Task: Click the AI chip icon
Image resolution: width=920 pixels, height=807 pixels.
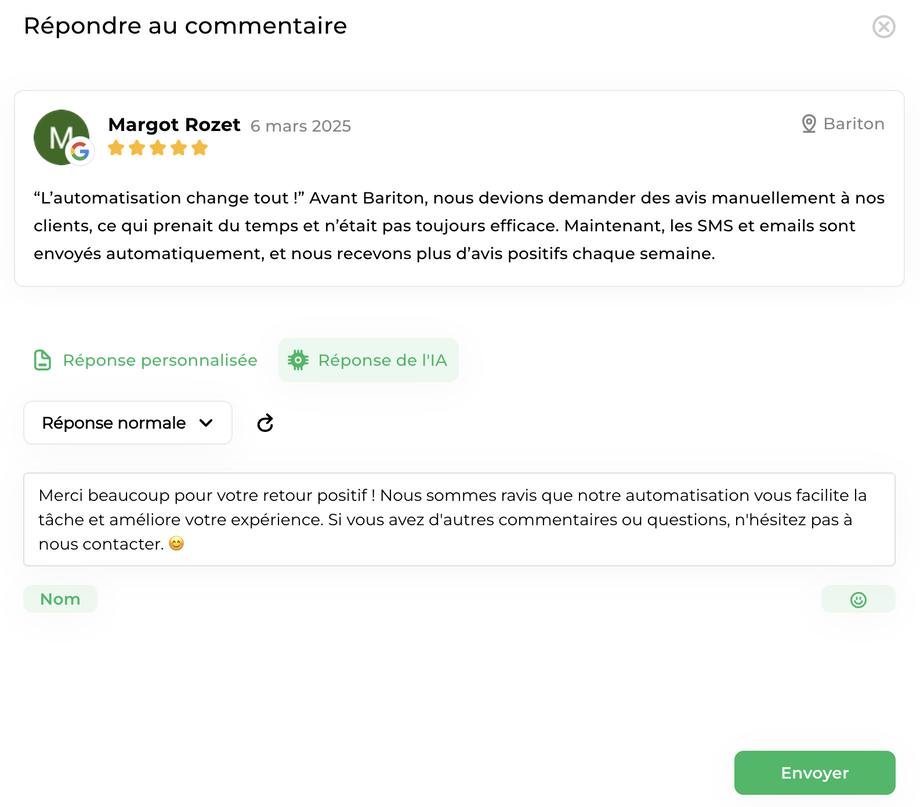Action: tap(298, 360)
